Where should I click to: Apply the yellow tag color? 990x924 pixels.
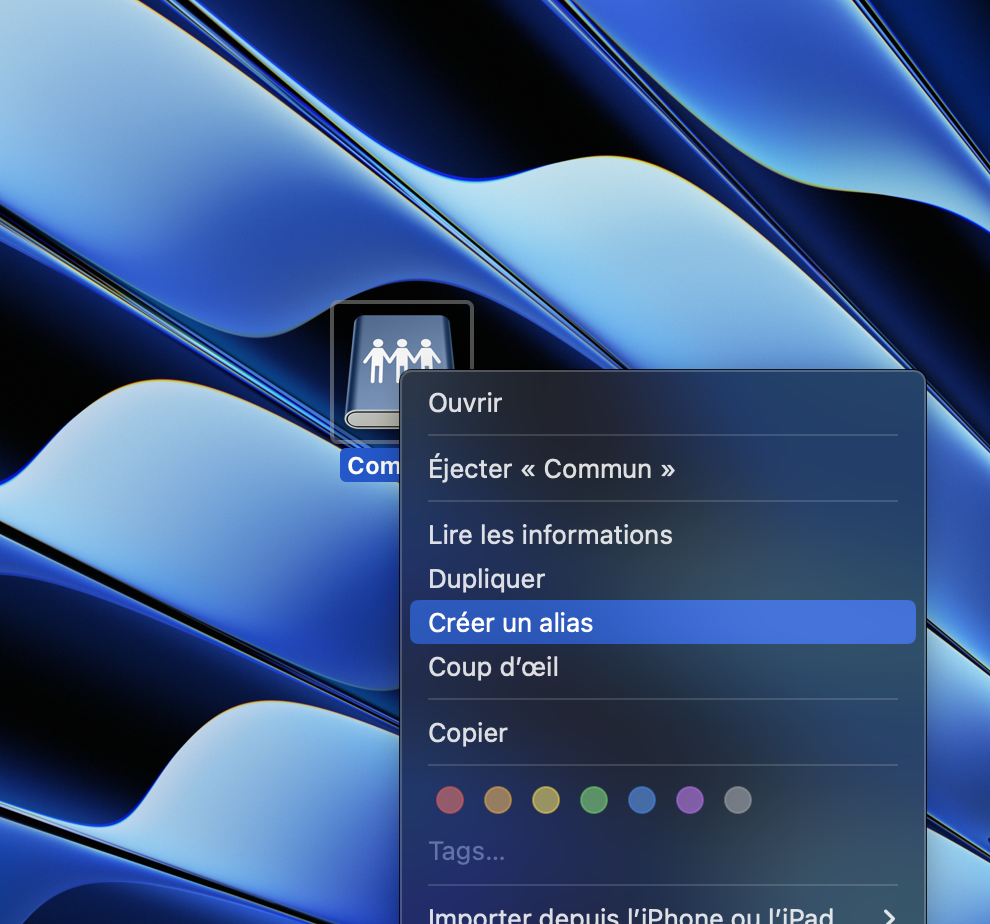(546, 800)
